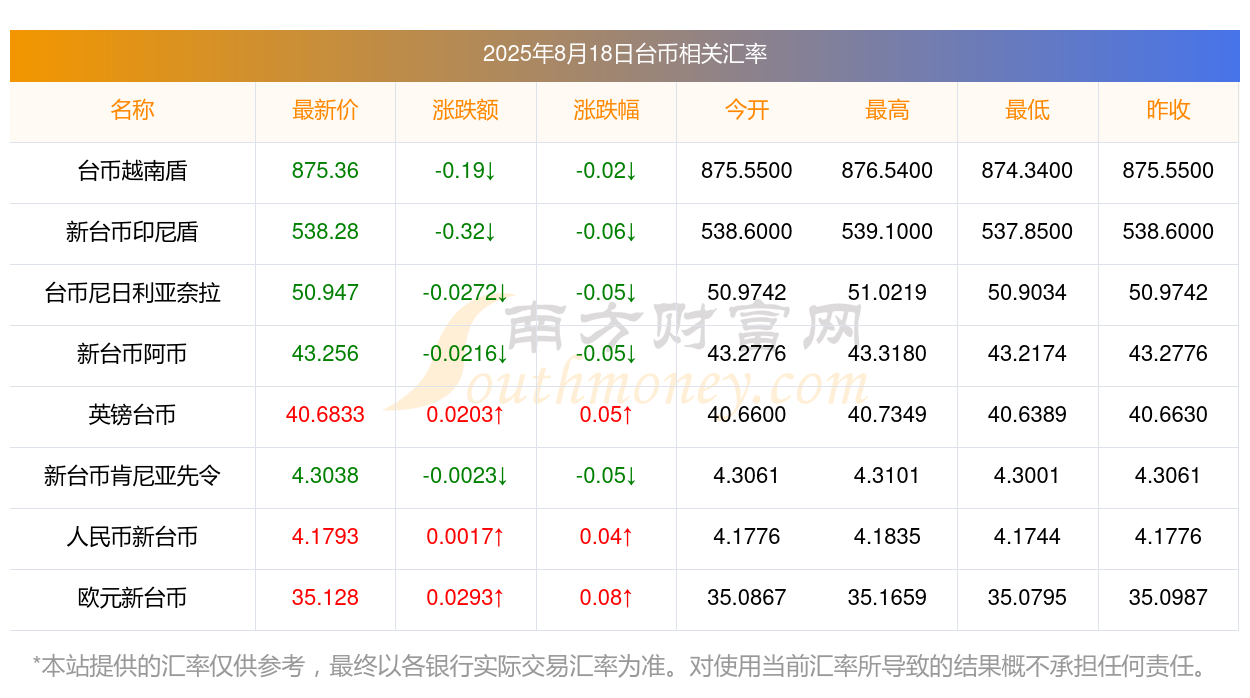Click the 涨跌幅 column header
1250x698 pixels.
[606, 110]
